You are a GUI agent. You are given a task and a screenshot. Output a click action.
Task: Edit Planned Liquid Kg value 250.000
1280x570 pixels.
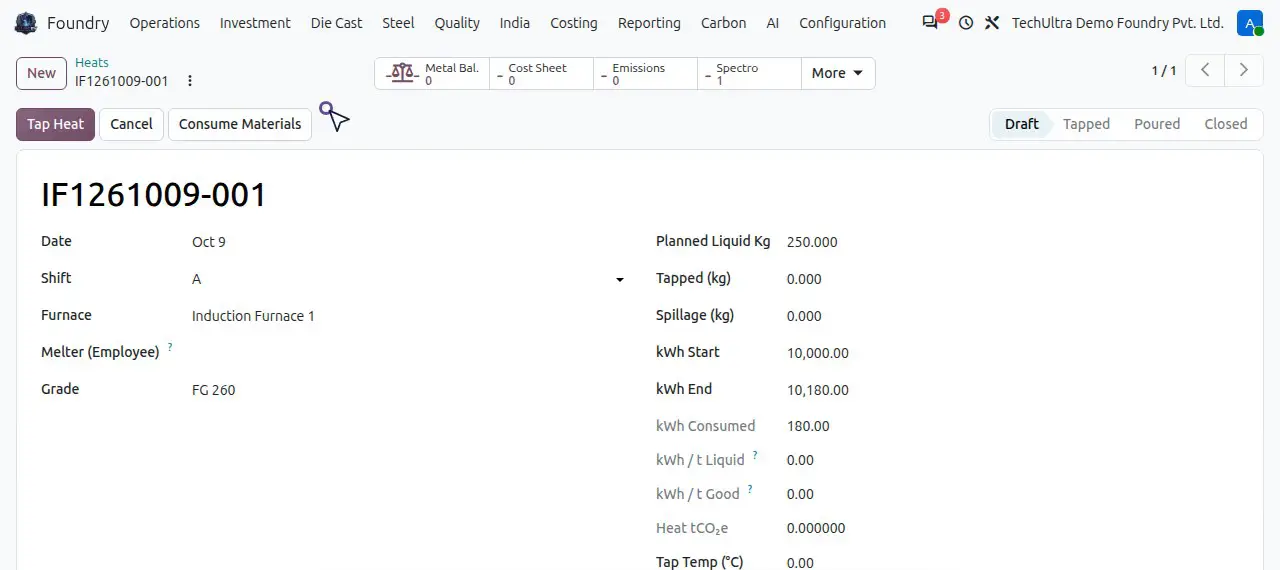pos(1013,242)
